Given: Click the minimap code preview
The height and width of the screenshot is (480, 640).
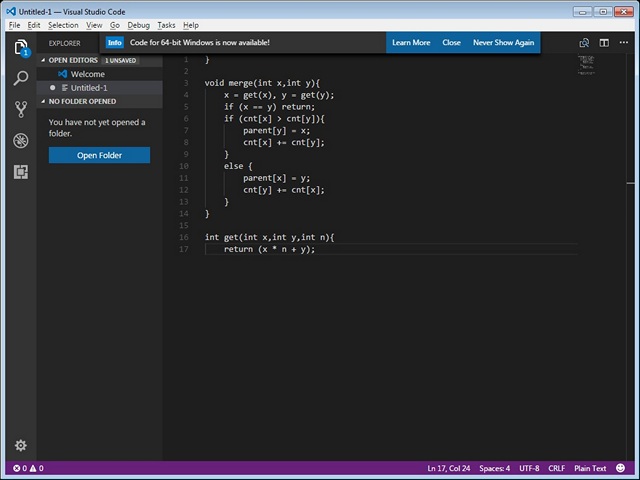Looking at the screenshot, I should (x=587, y=65).
